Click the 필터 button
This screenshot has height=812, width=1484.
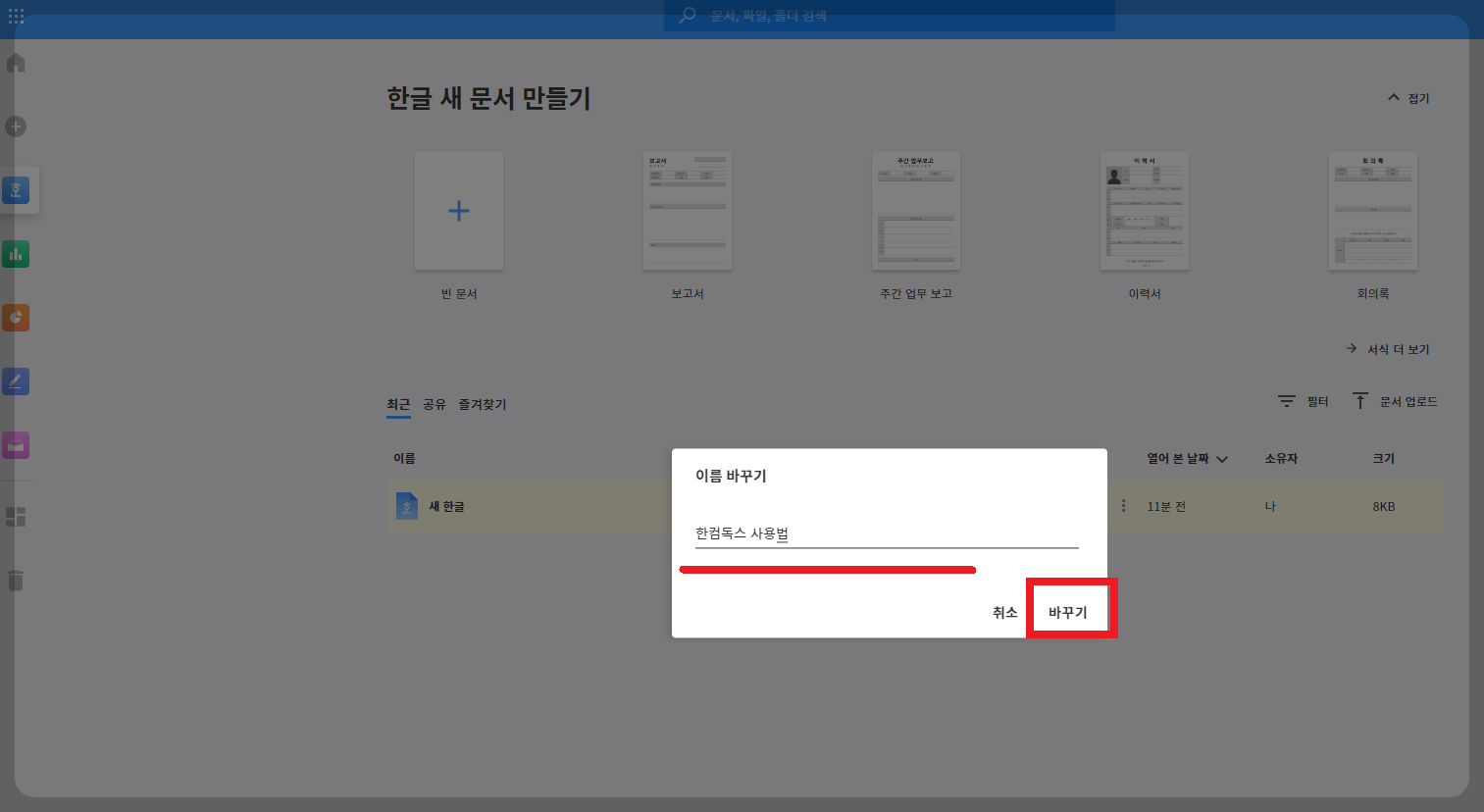pos(1304,401)
